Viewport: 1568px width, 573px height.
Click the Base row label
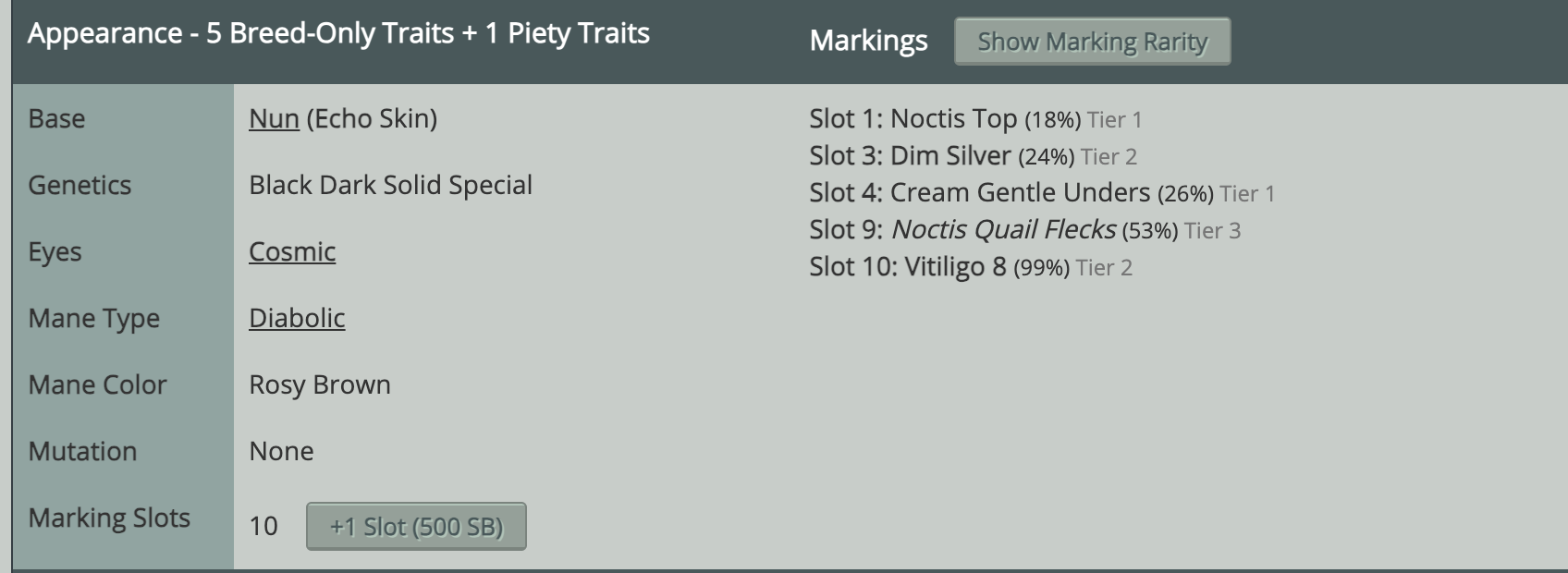click(x=56, y=118)
